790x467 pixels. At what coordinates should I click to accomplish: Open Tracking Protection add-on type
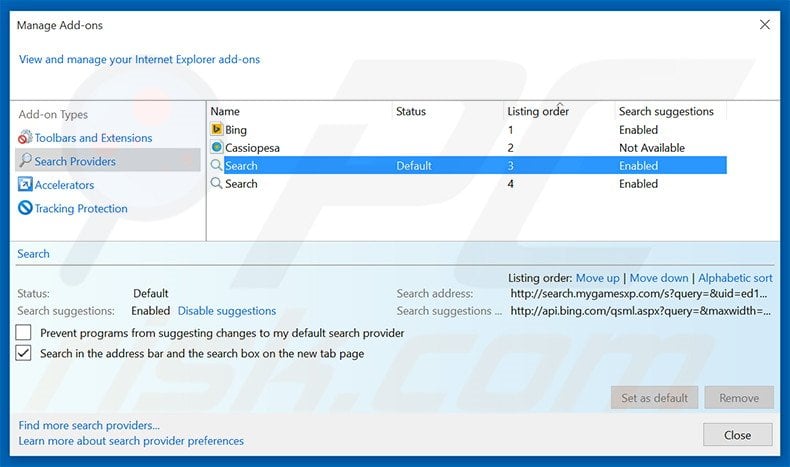[81, 209]
